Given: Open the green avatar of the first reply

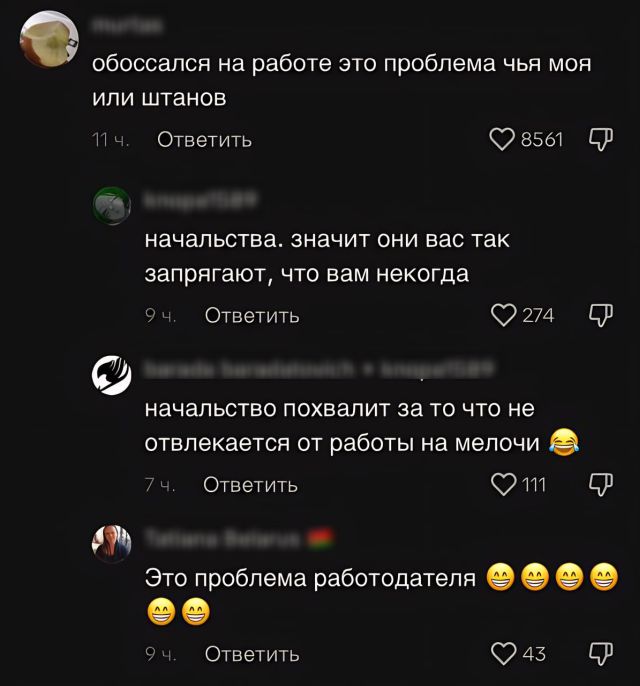Looking at the screenshot, I should click(x=112, y=206).
